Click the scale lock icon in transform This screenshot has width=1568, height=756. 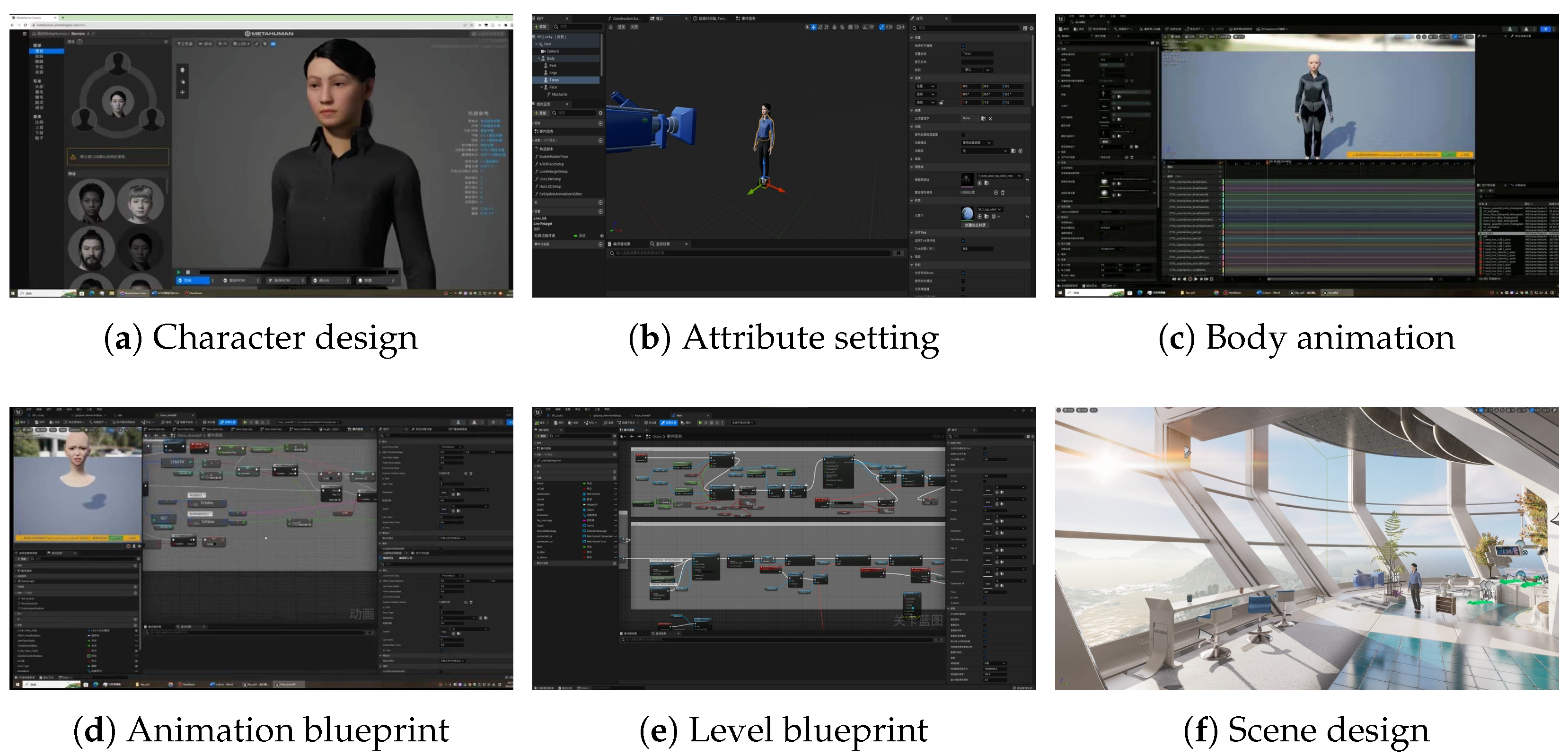point(941,102)
